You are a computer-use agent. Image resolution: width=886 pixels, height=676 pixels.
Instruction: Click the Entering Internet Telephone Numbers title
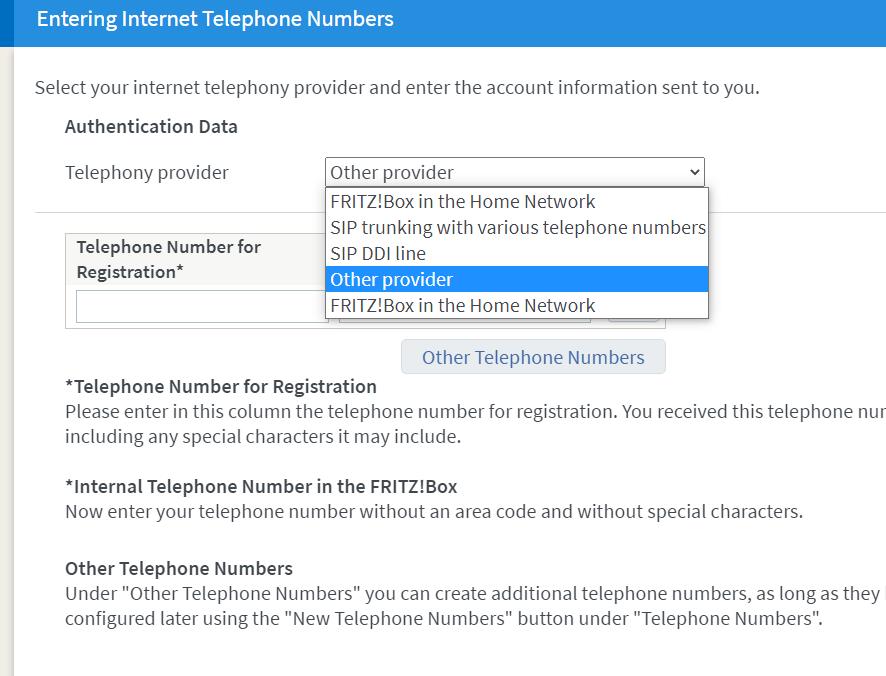[215, 19]
